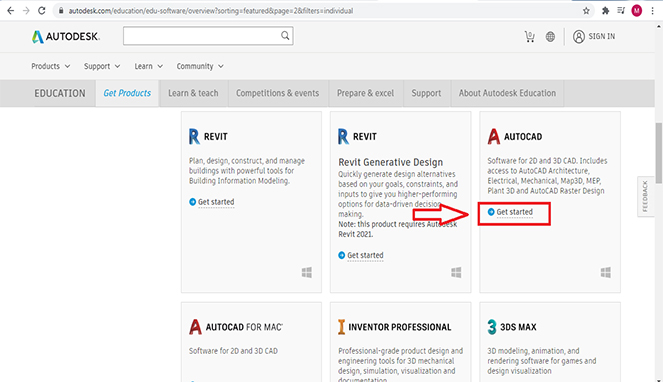Click the 'Revit Generative Design' title

(391, 162)
